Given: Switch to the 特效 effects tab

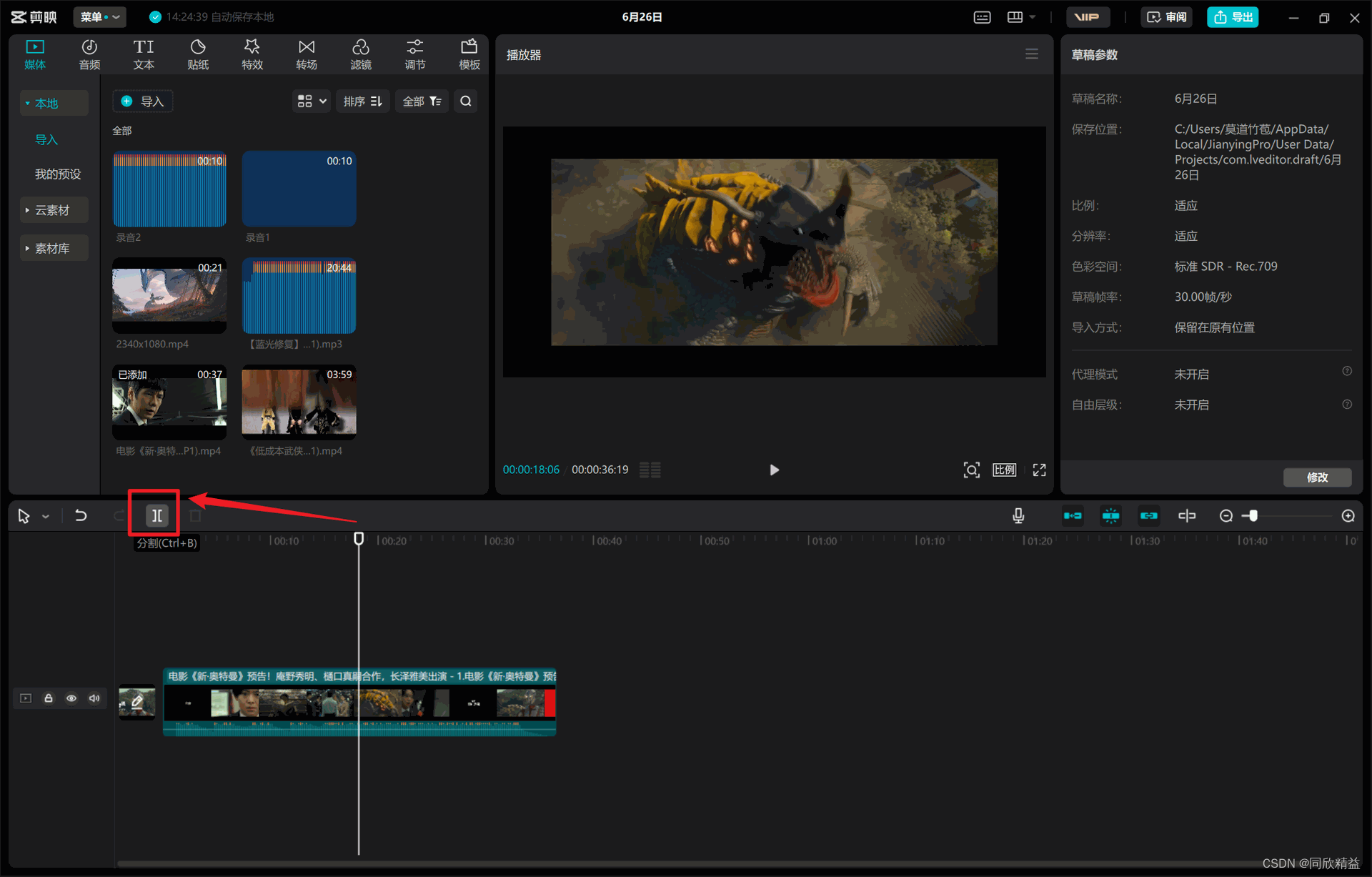Looking at the screenshot, I should point(252,54).
